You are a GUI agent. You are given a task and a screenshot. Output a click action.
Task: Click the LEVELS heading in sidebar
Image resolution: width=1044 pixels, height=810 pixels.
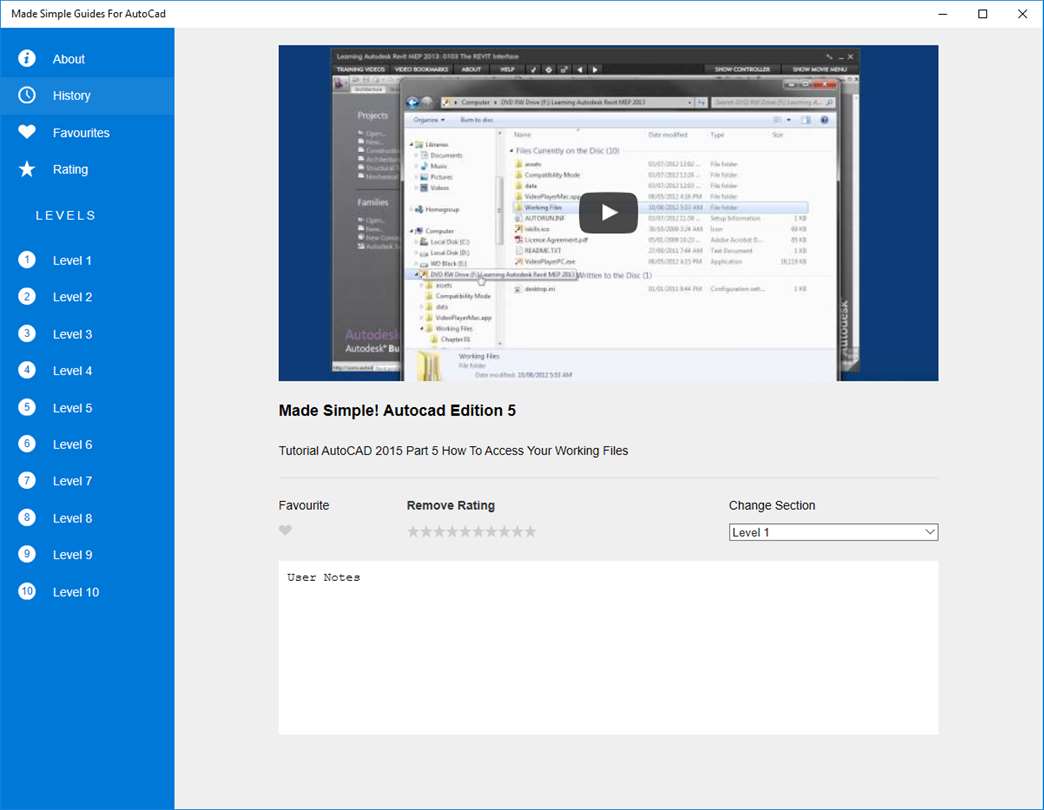[66, 216]
